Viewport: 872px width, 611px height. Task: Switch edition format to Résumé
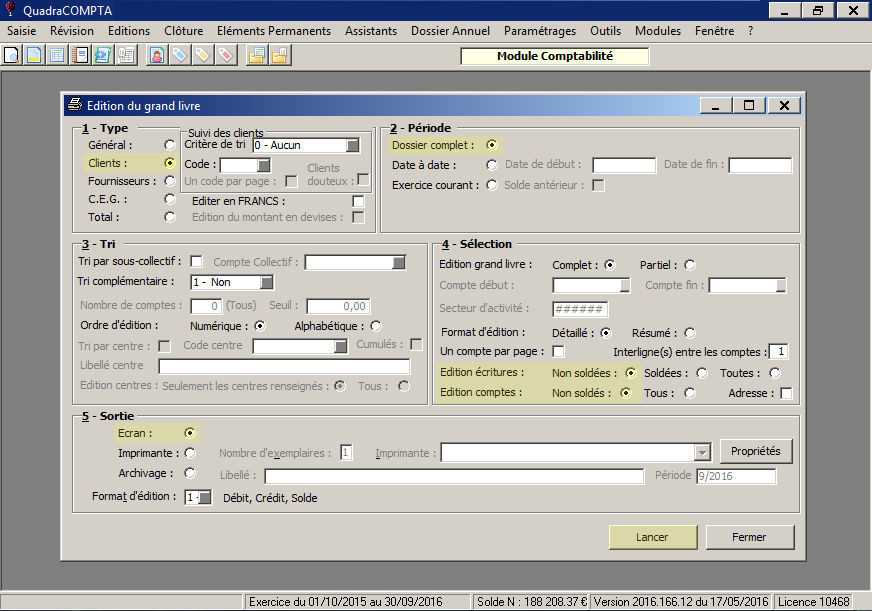690,333
